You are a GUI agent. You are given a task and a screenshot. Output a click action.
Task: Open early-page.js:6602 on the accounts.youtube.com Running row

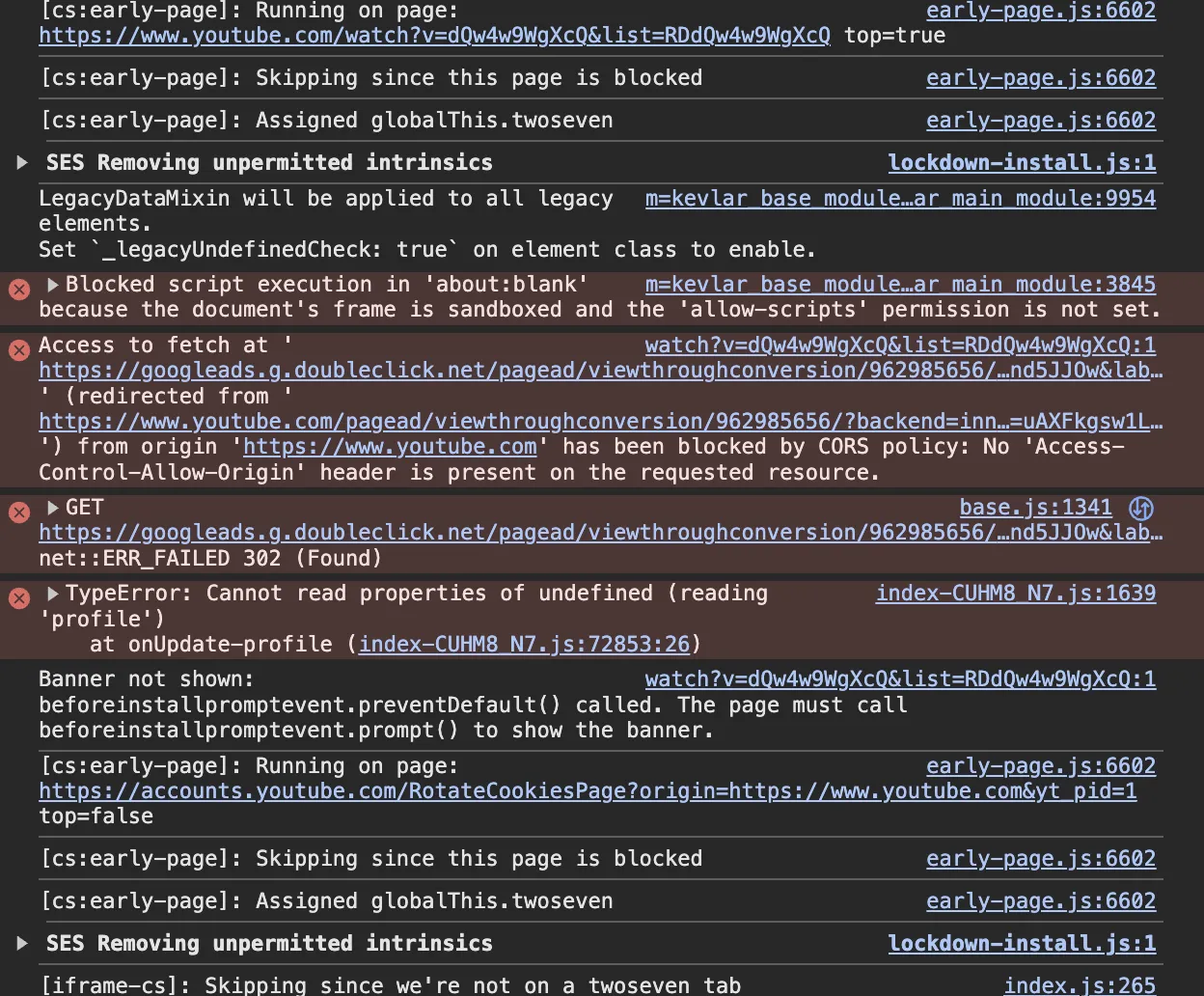[1041, 766]
